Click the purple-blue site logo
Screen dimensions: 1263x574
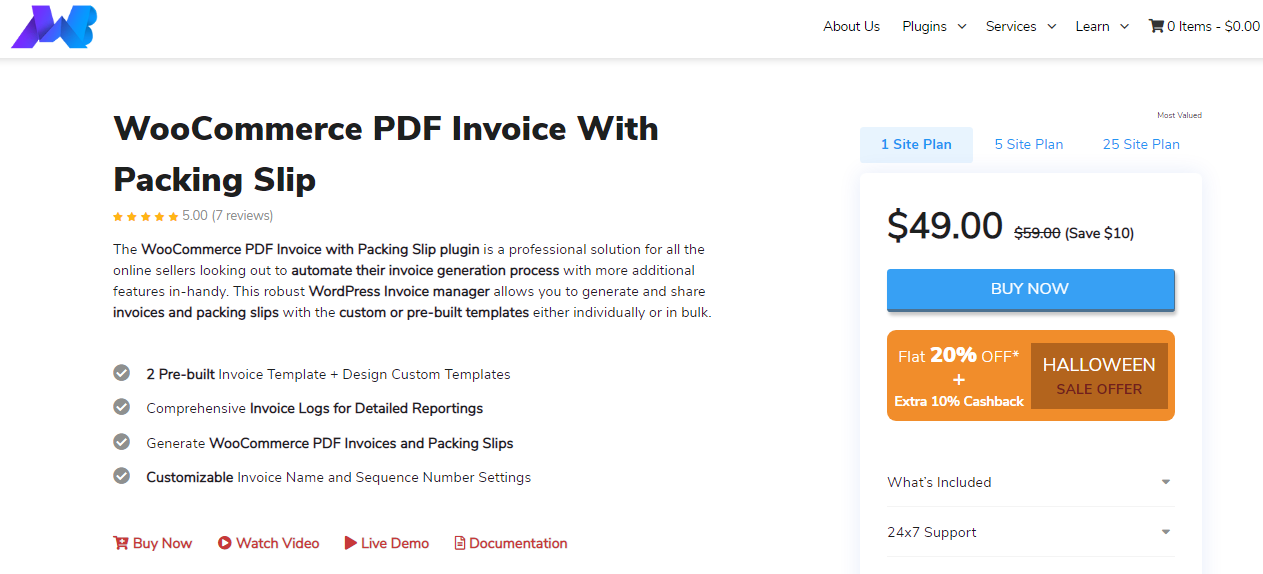coord(54,27)
